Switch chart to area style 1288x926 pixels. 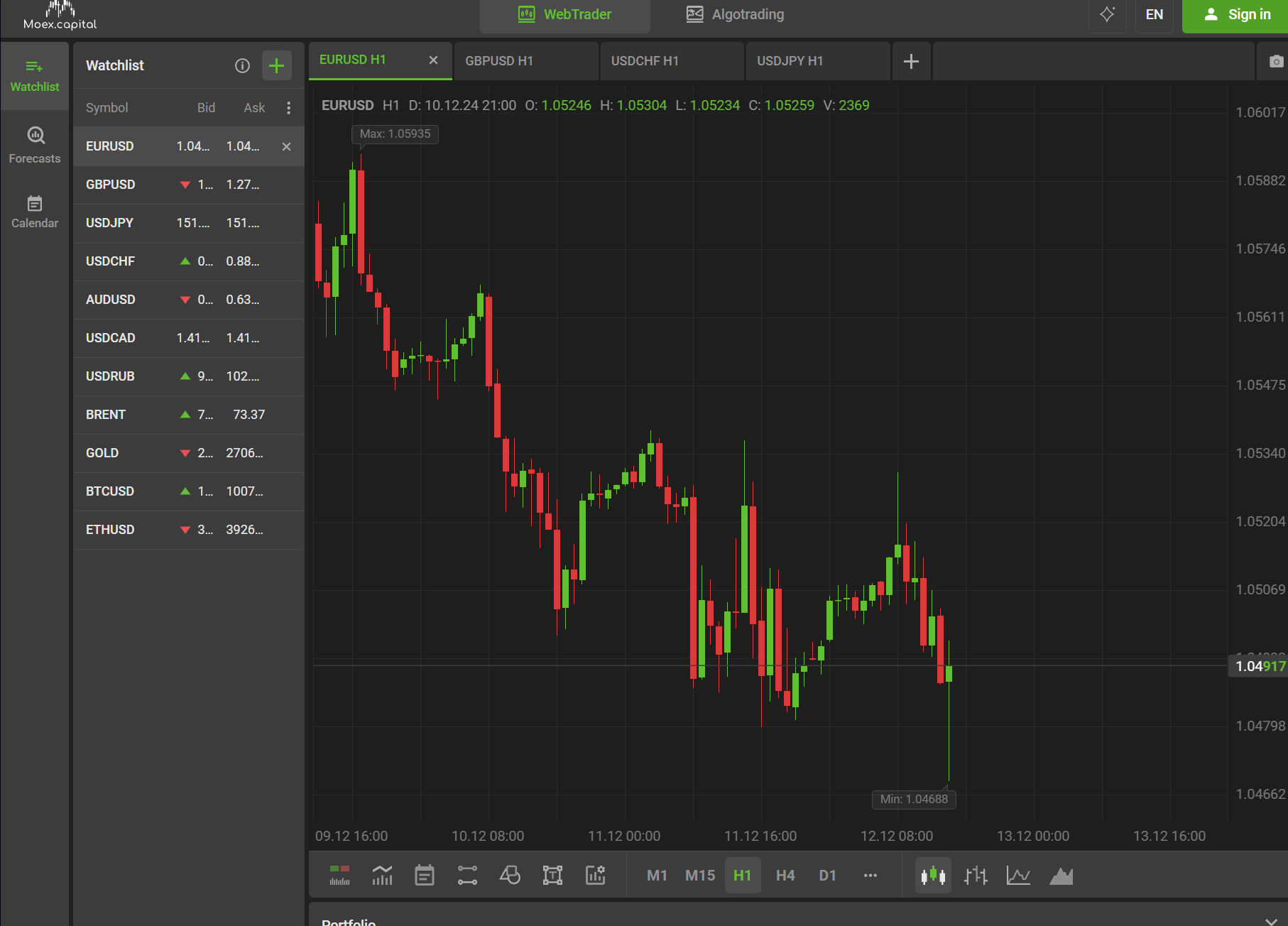[x=1061, y=876]
